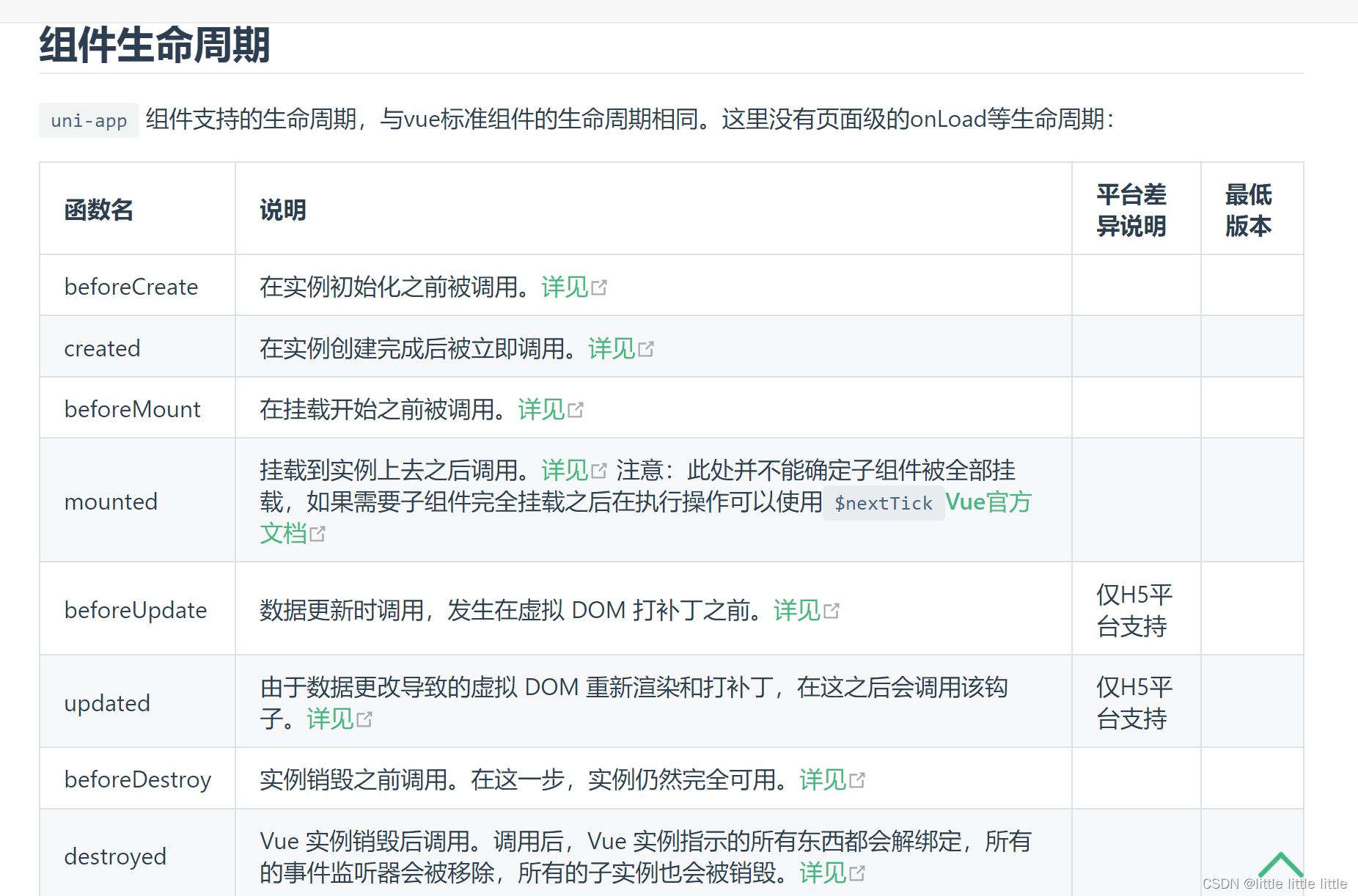This screenshot has width=1358, height=896.
Task: Click external-link icon in destroyed row
Action: [x=857, y=873]
